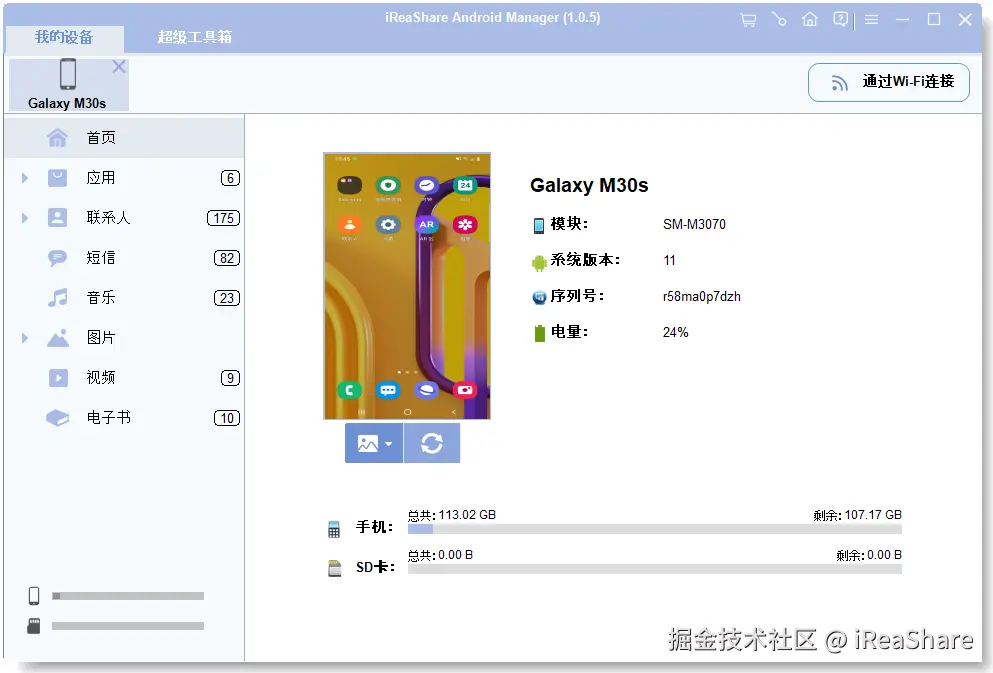The width and height of the screenshot is (993, 673).
Task: Click the play icon beside 视频
Action: (x=58, y=378)
